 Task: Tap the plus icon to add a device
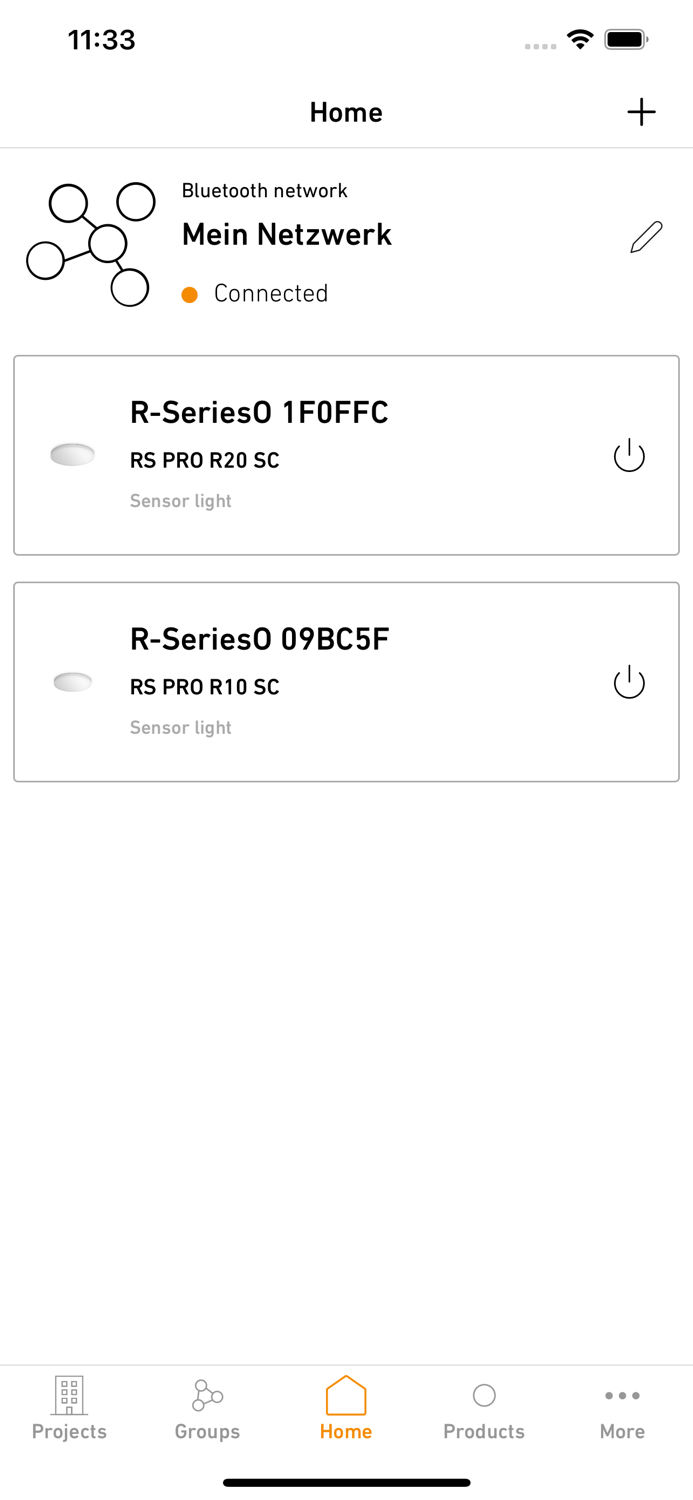[x=641, y=112]
